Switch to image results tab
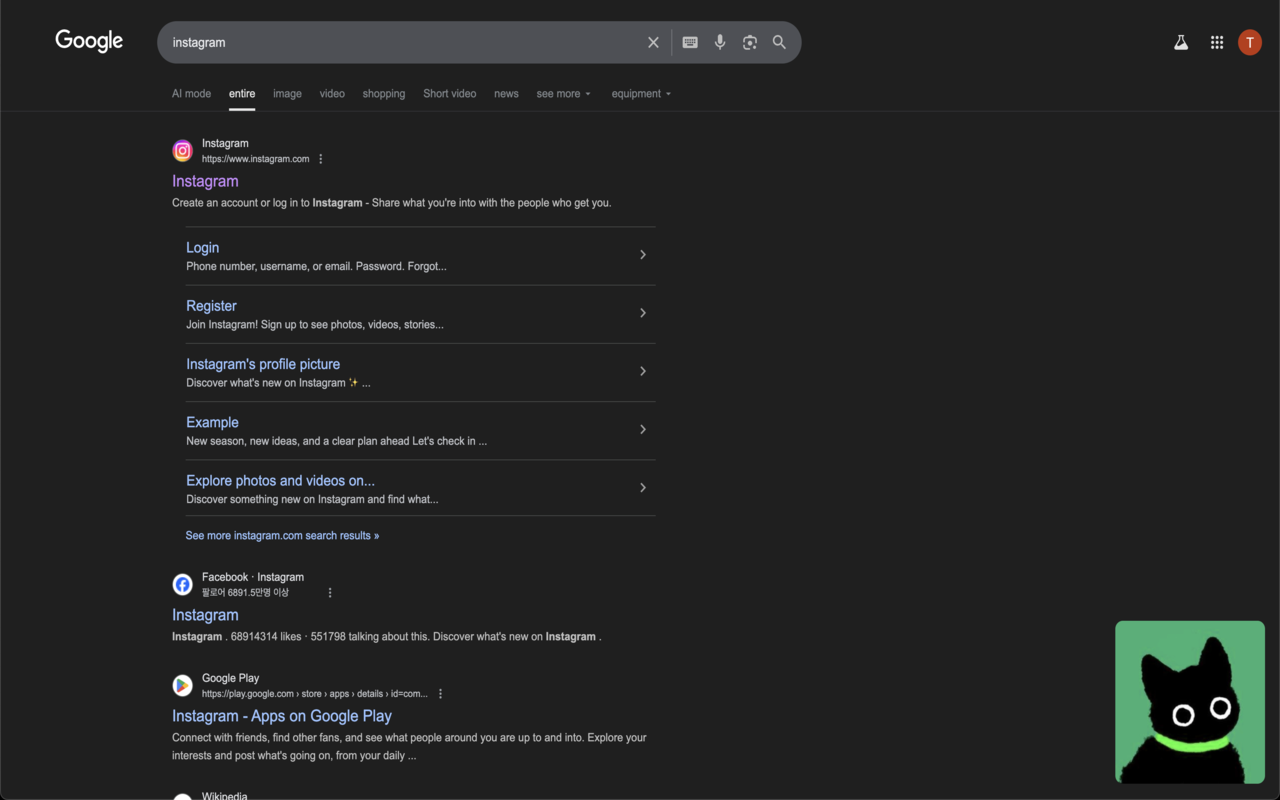The width and height of the screenshot is (1280, 800). pos(287,94)
